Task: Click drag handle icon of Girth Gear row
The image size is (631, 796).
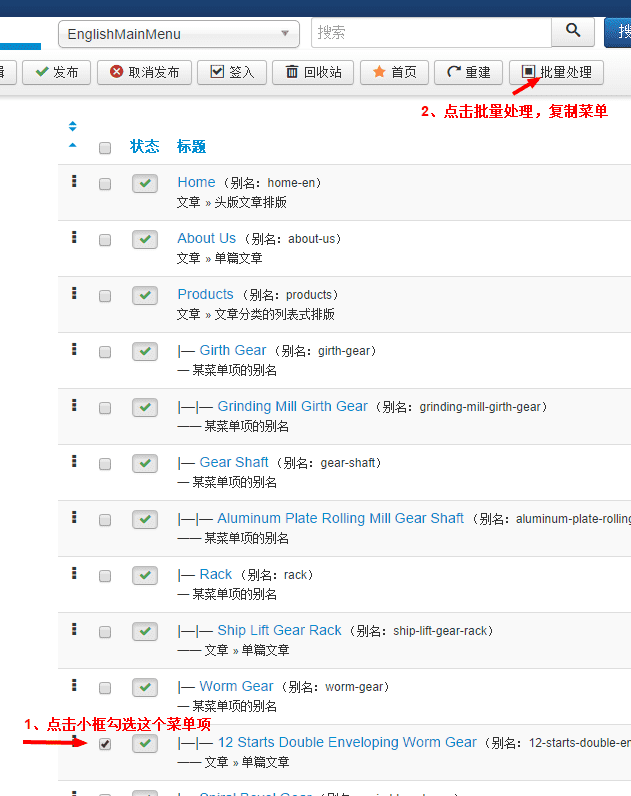Action: [74, 349]
